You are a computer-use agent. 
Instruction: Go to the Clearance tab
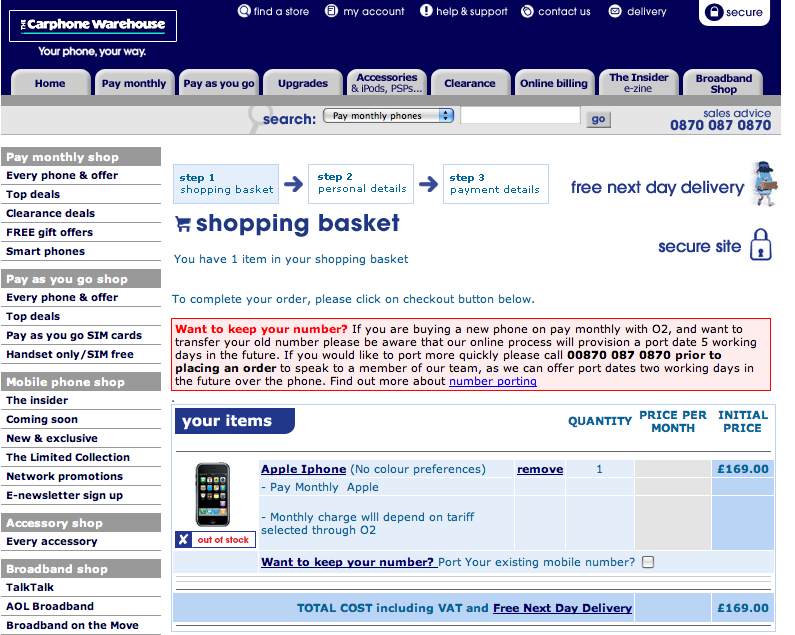[x=470, y=83]
